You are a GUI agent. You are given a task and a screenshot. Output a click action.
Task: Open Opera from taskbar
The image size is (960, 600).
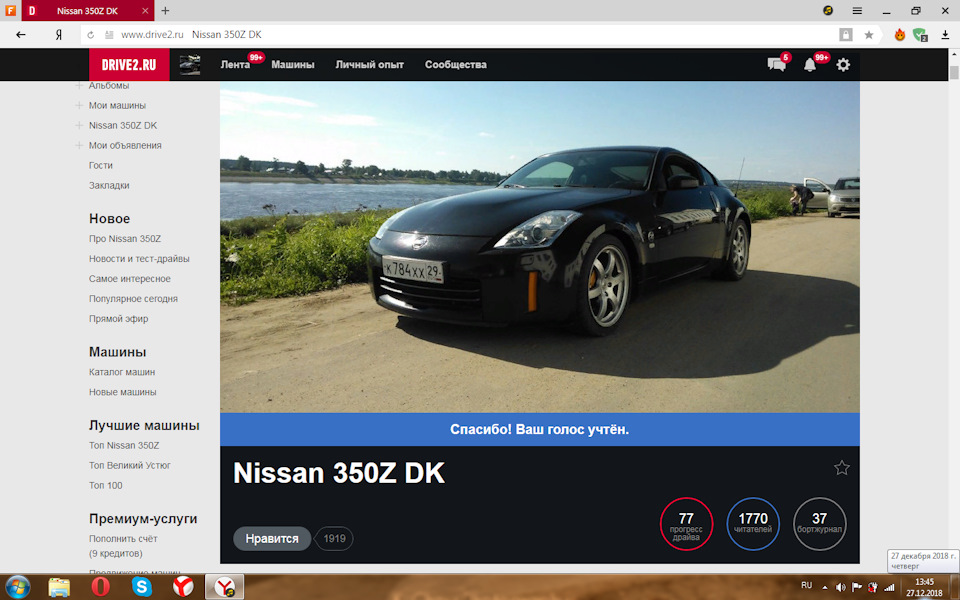[100, 587]
